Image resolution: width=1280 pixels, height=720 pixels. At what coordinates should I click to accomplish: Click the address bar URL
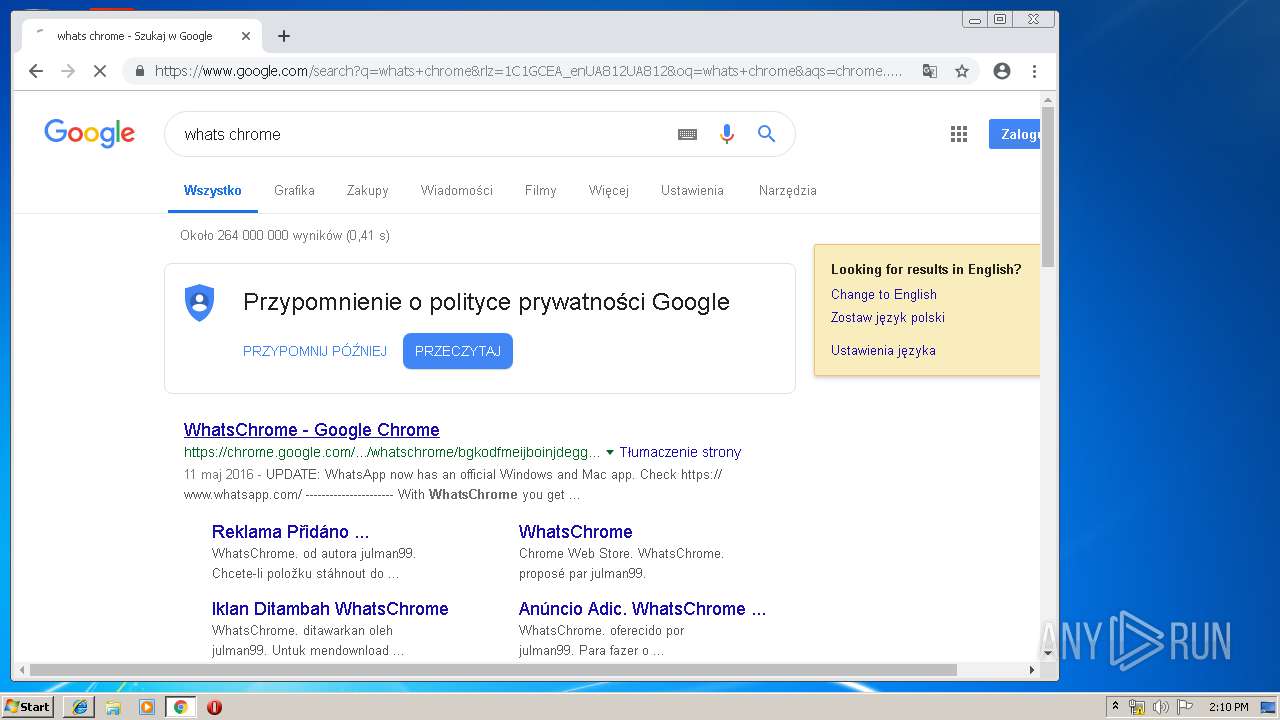pos(528,71)
